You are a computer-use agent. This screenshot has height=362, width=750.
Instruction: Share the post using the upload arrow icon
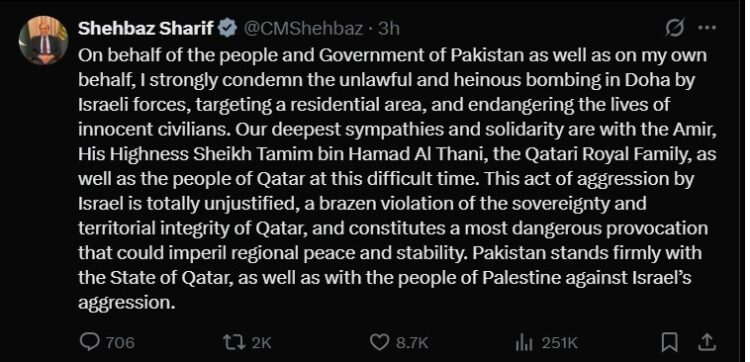click(x=708, y=342)
